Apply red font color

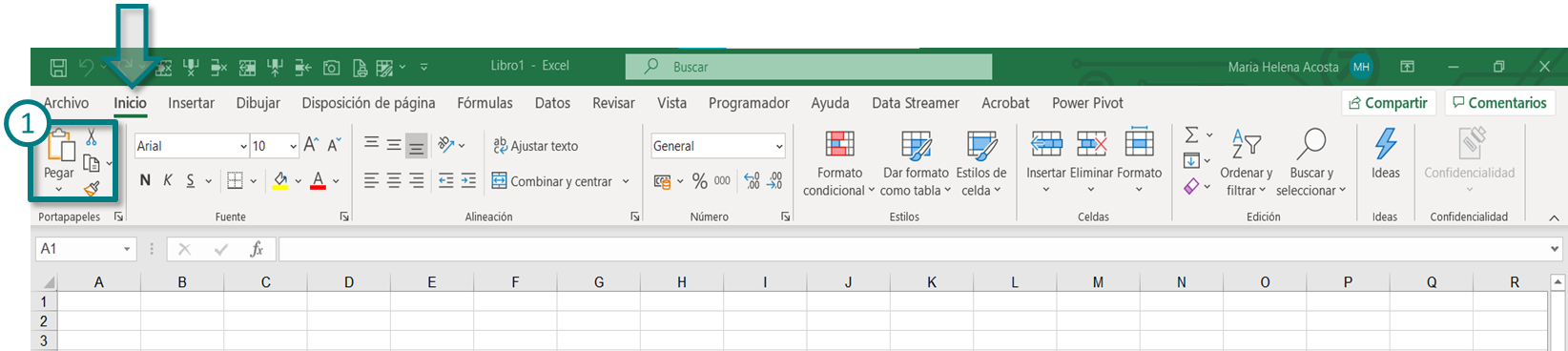point(319,180)
